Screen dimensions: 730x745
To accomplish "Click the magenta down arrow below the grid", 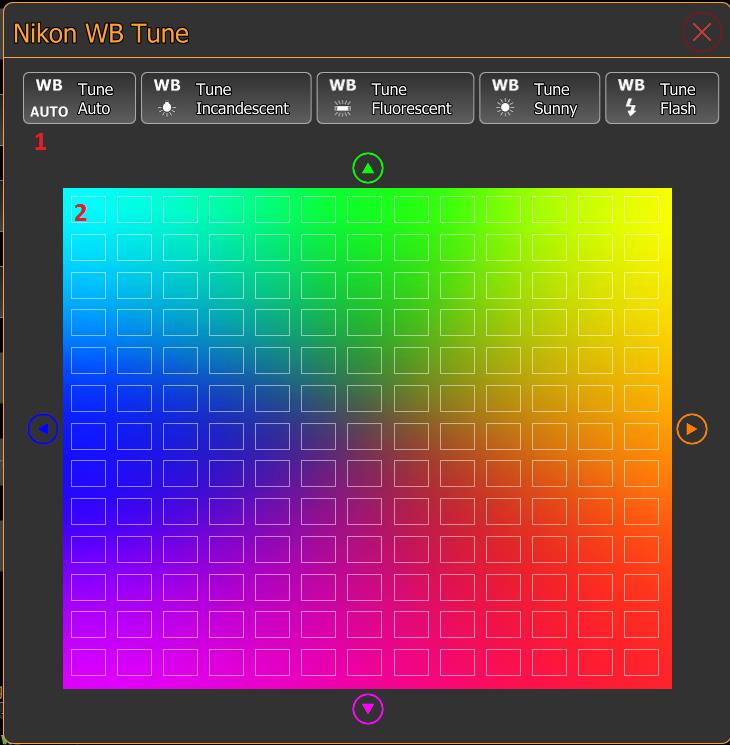I will pos(367,709).
